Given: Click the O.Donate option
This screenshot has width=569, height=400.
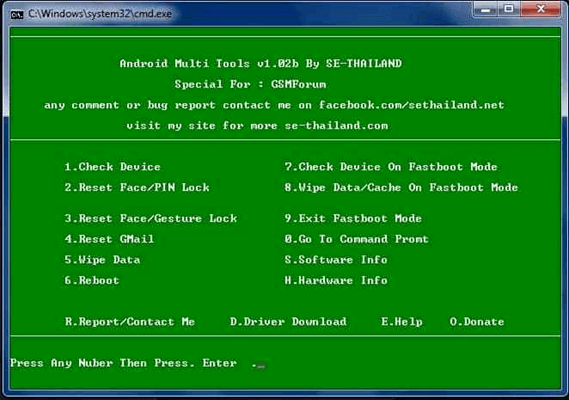Looking at the screenshot, I should pyautogui.click(x=477, y=322).
